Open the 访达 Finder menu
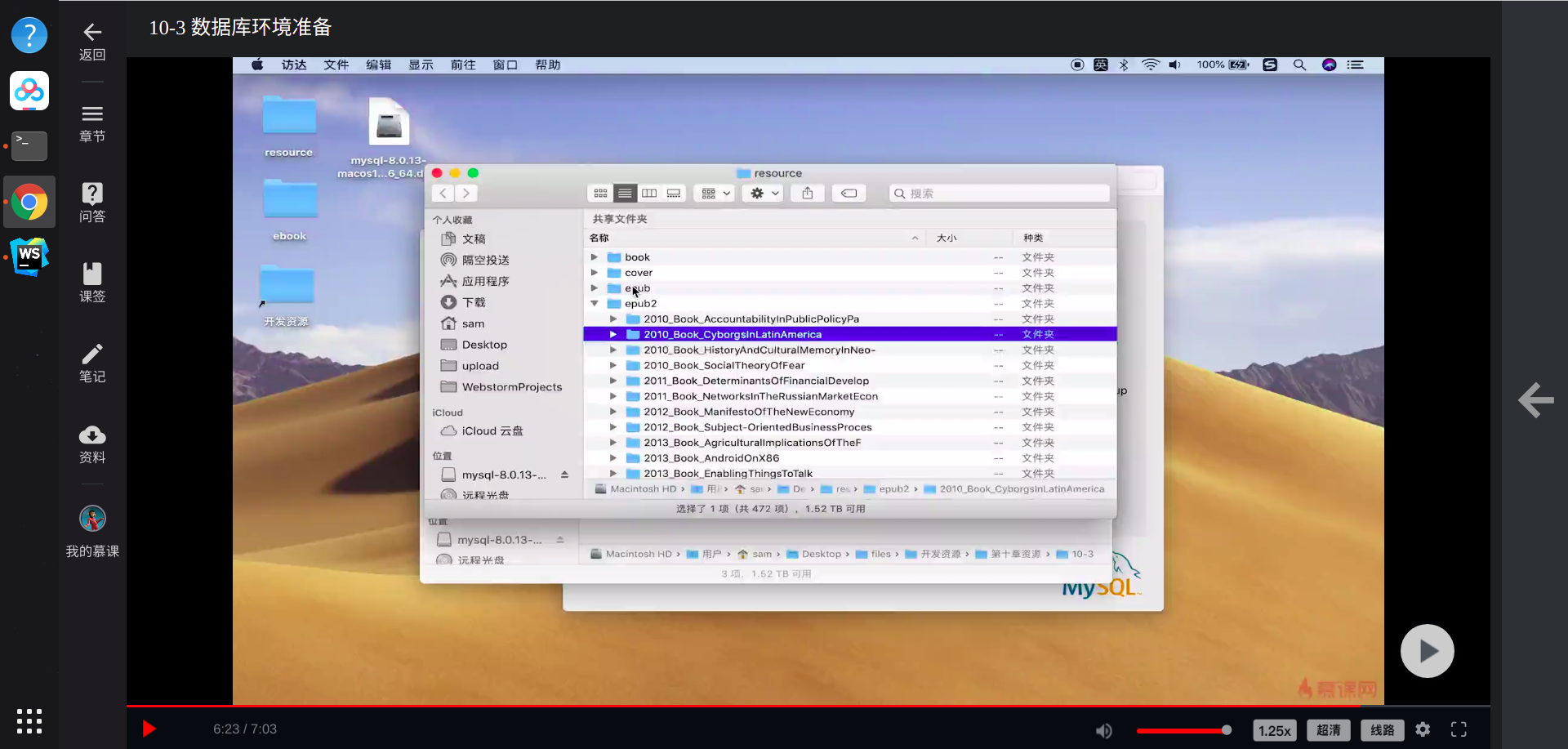Screen dimensions: 1568x749 tap(294, 65)
